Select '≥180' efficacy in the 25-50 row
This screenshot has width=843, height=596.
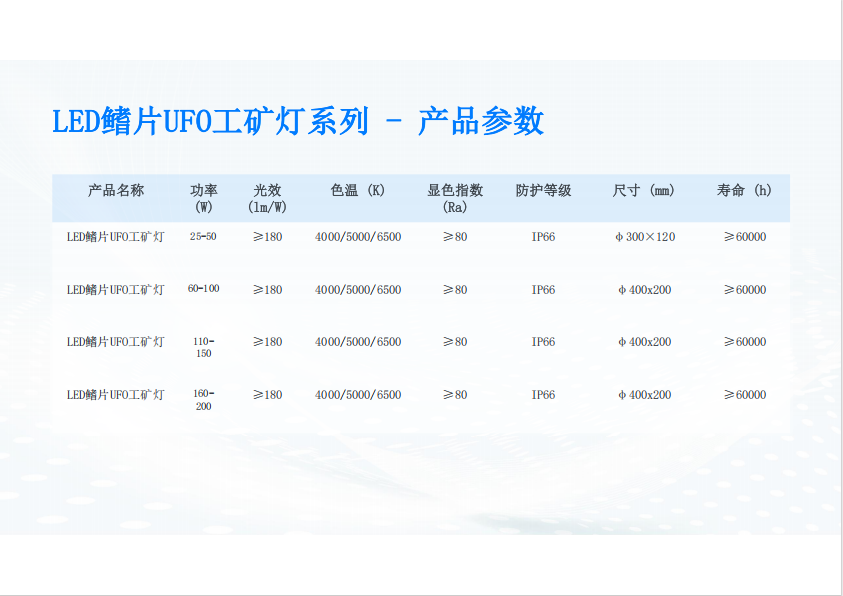[x=268, y=237]
